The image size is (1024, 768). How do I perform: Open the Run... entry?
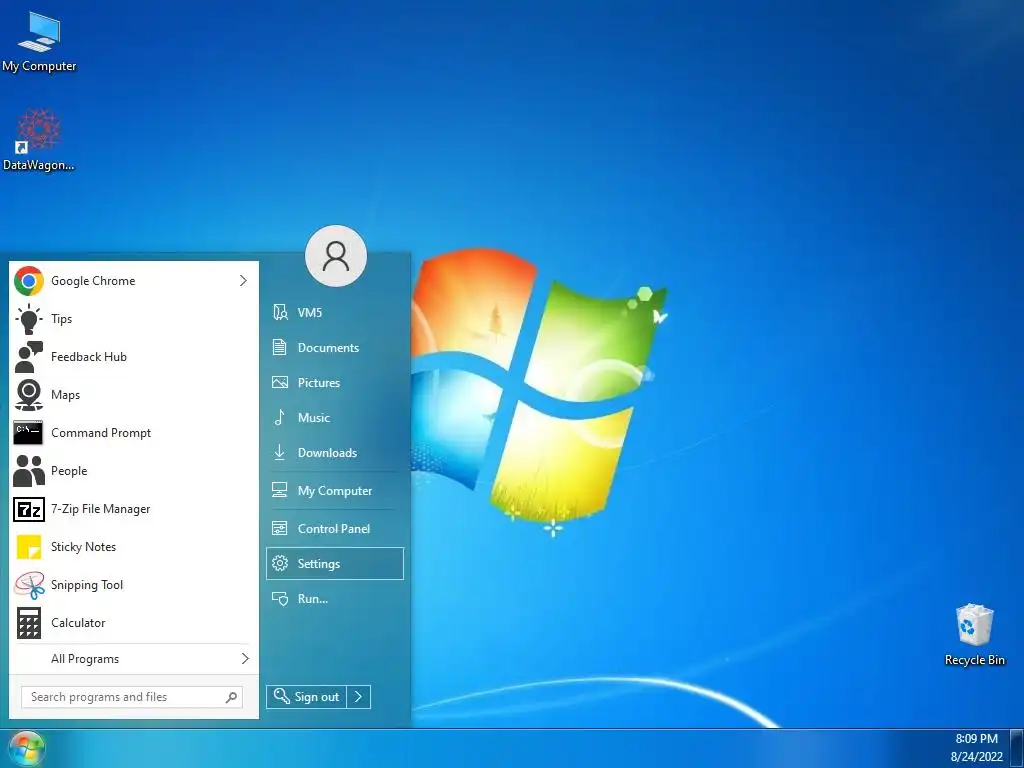[334, 598]
